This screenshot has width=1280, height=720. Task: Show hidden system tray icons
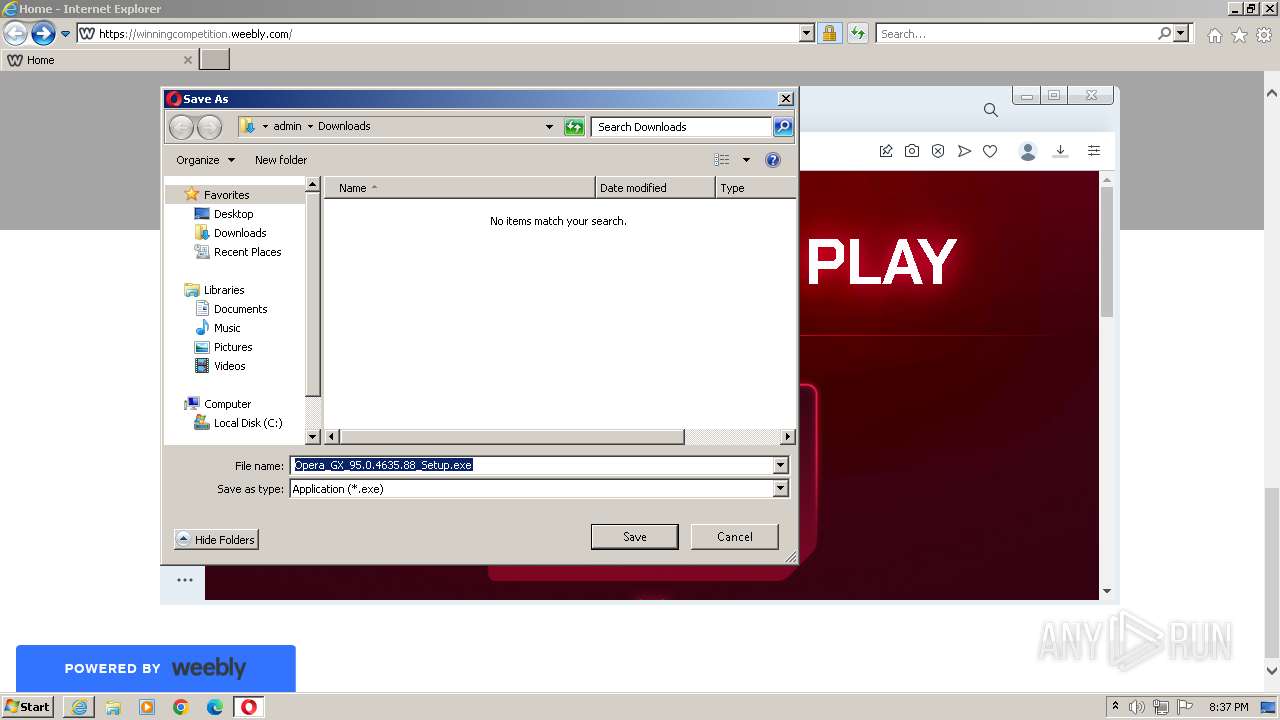(1115, 707)
